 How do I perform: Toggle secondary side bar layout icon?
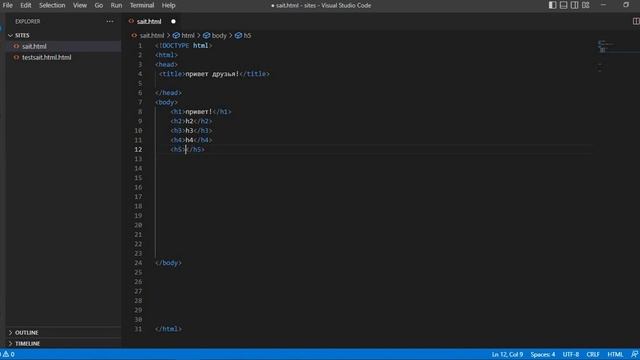[574, 5]
